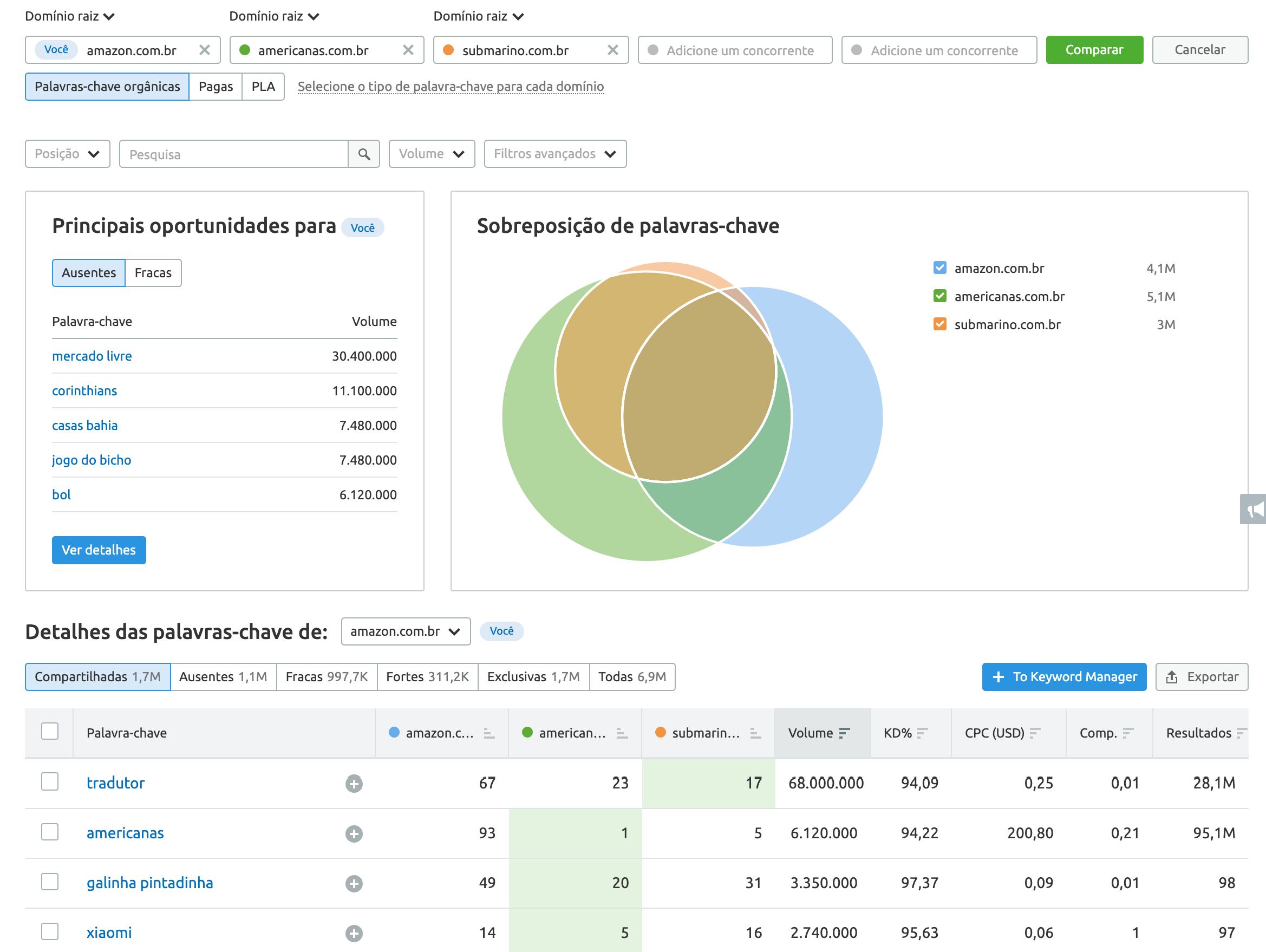Image resolution: width=1266 pixels, height=952 pixels.
Task: Open Todas 6,9M keyword tab
Action: 632,677
